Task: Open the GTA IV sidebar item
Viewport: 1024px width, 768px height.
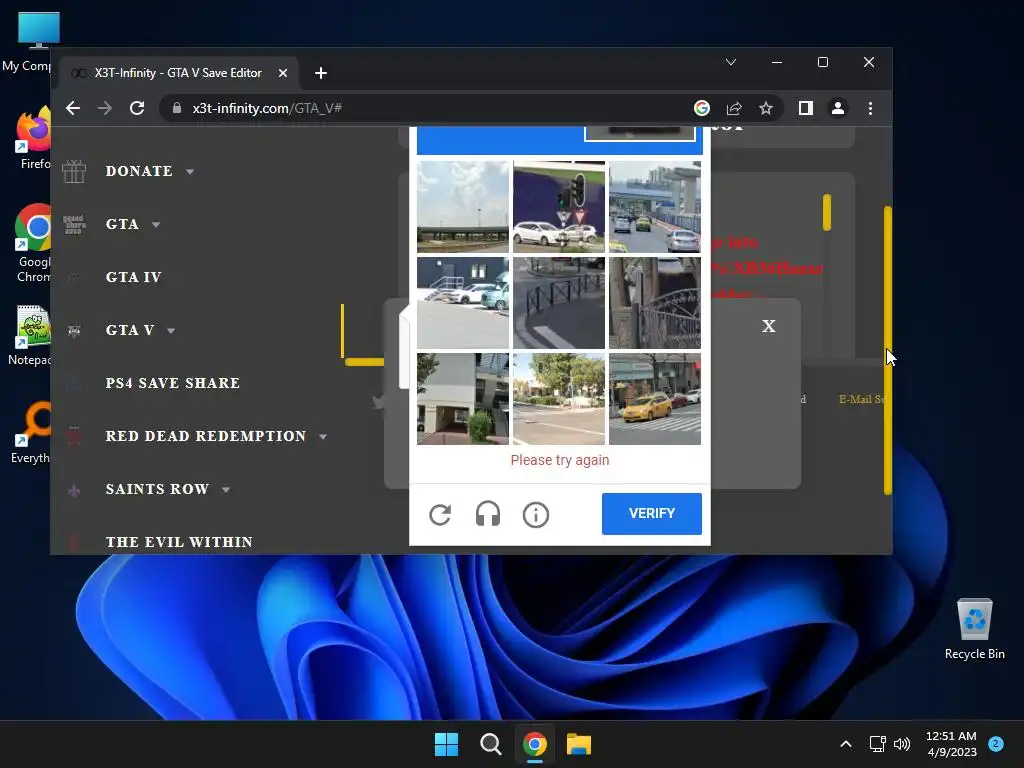Action: pos(133,277)
